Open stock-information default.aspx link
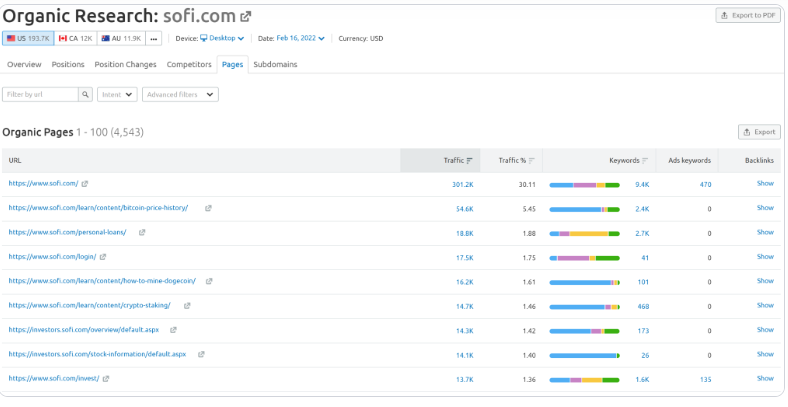This screenshot has width=788, height=407. [x=97, y=354]
